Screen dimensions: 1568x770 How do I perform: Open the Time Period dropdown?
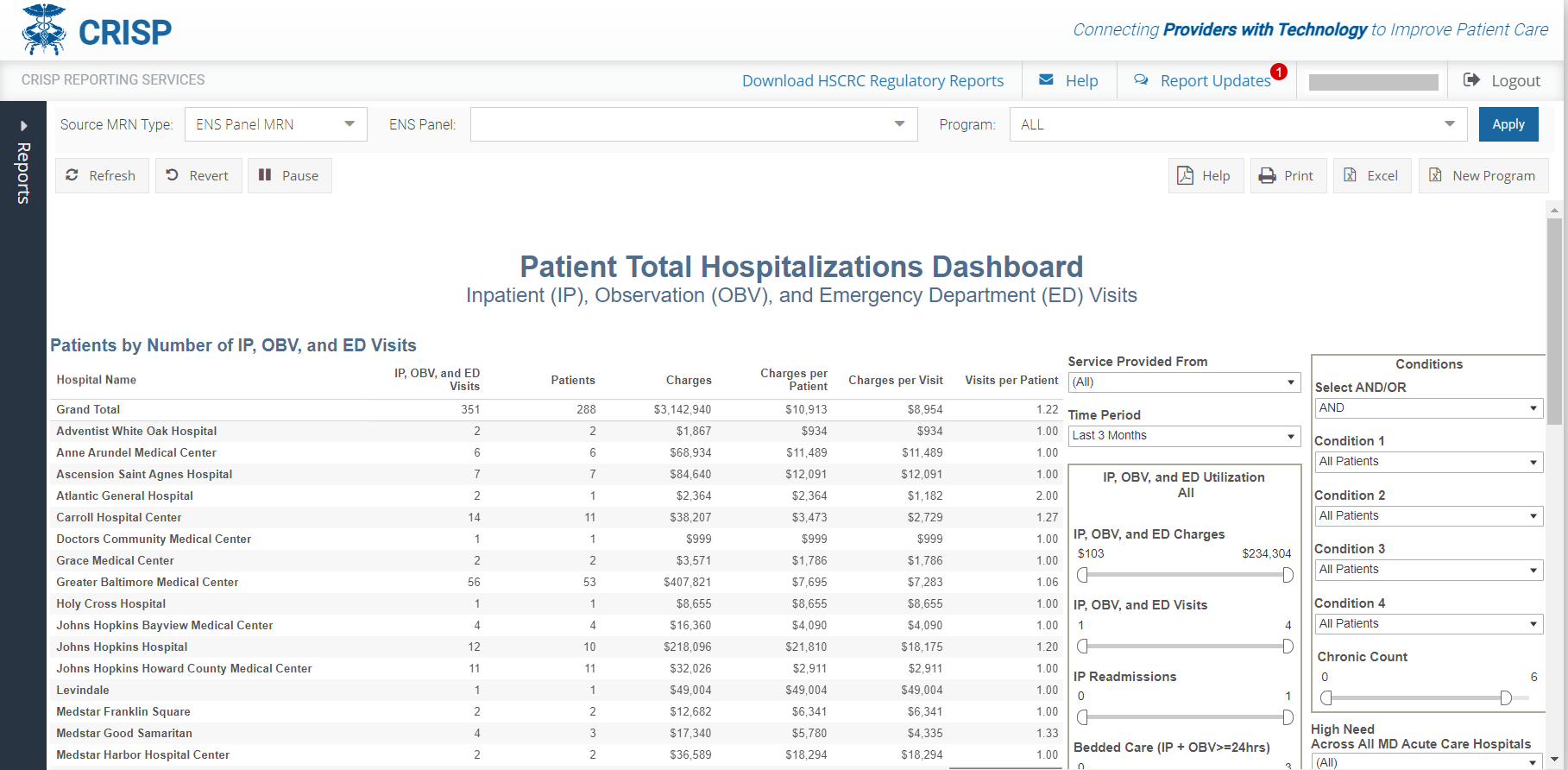point(1184,436)
